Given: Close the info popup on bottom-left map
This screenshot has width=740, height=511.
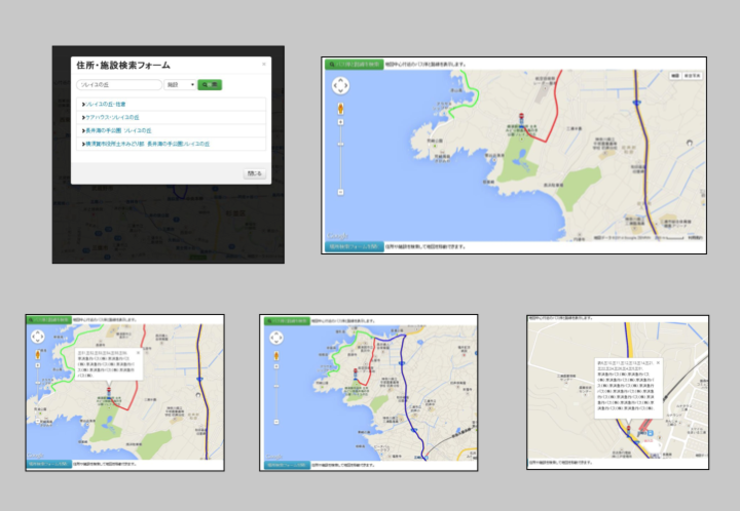Looking at the screenshot, I should click(137, 352).
